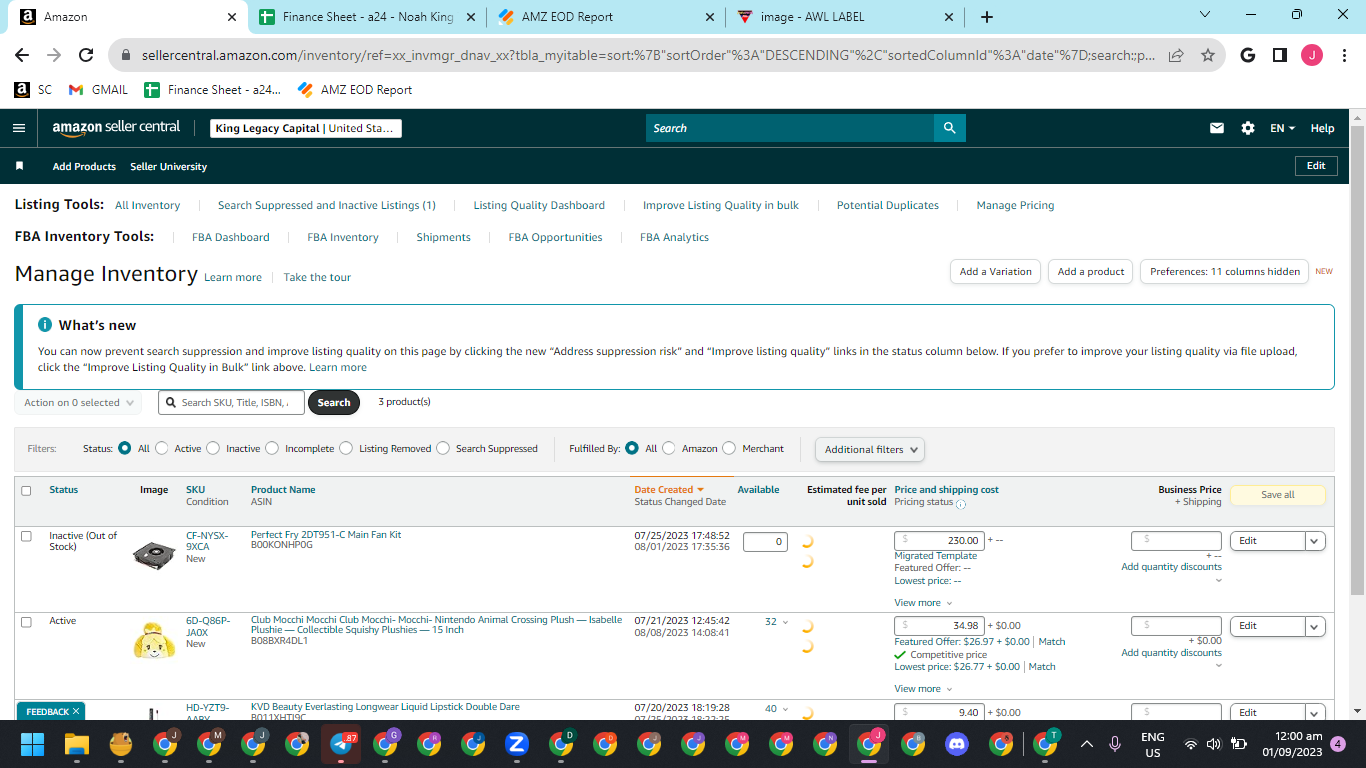Click the browser vertical scrollbar
1366x768 pixels.
pos(1357,360)
